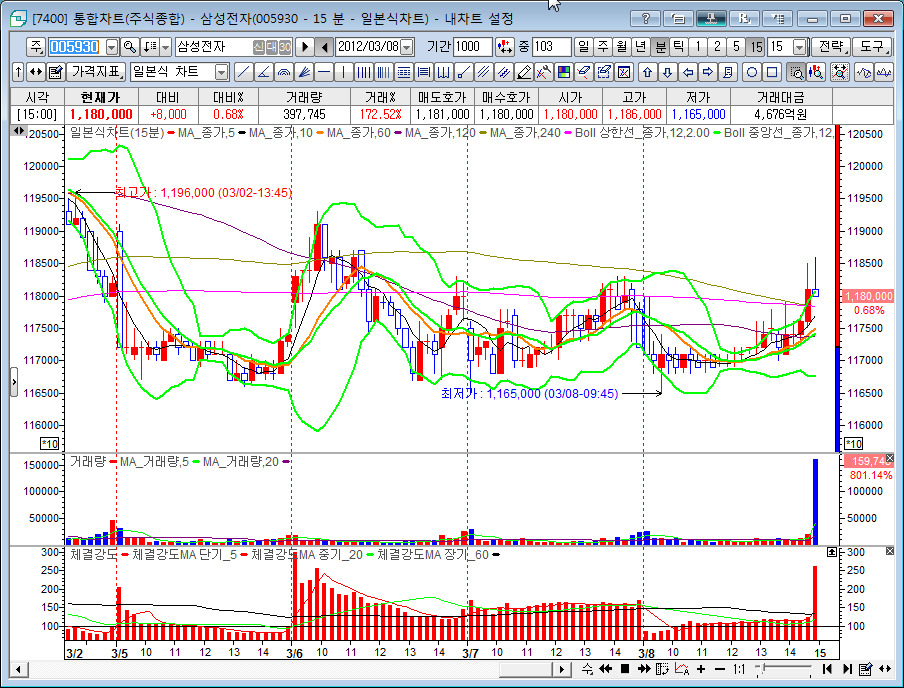Open the date picker dropdown for 2012/03/08
This screenshot has height=688, width=904.
point(406,47)
